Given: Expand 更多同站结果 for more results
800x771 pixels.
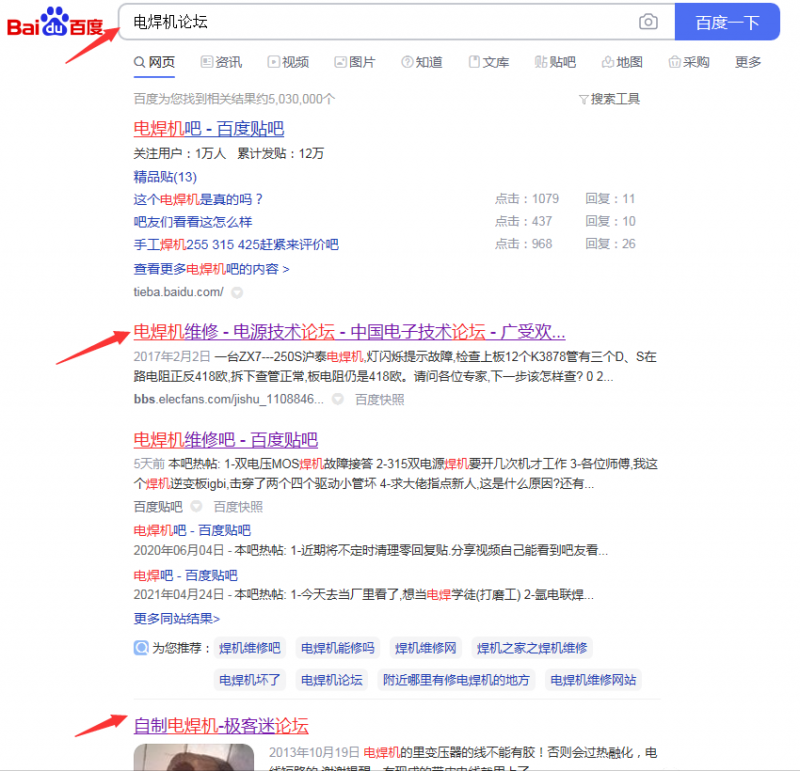Looking at the screenshot, I should [175, 619].
